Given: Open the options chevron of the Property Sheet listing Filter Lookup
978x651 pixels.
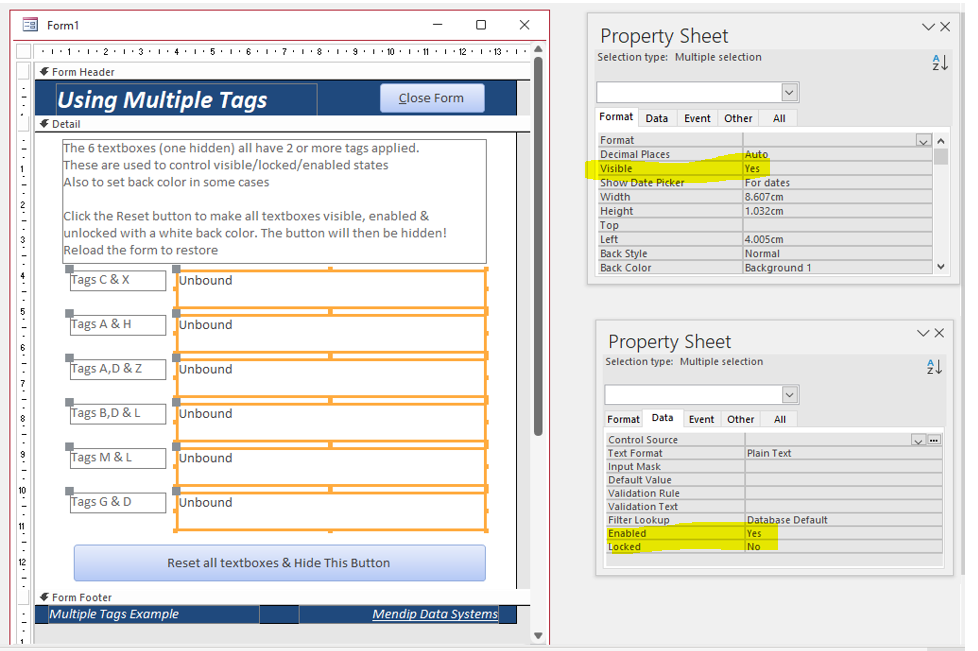Looking at the screenshot, I should click(923, 333).
